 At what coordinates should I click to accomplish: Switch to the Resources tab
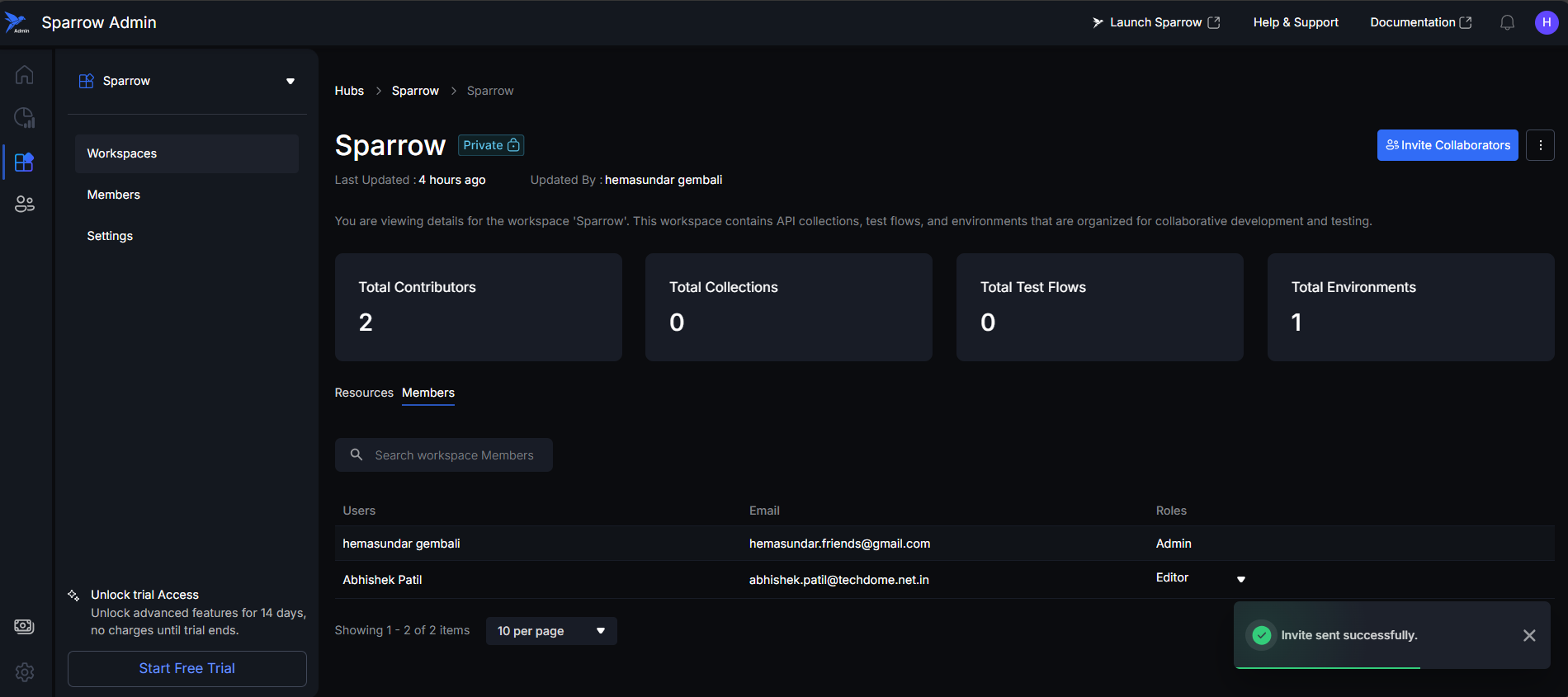pos(364,393)
